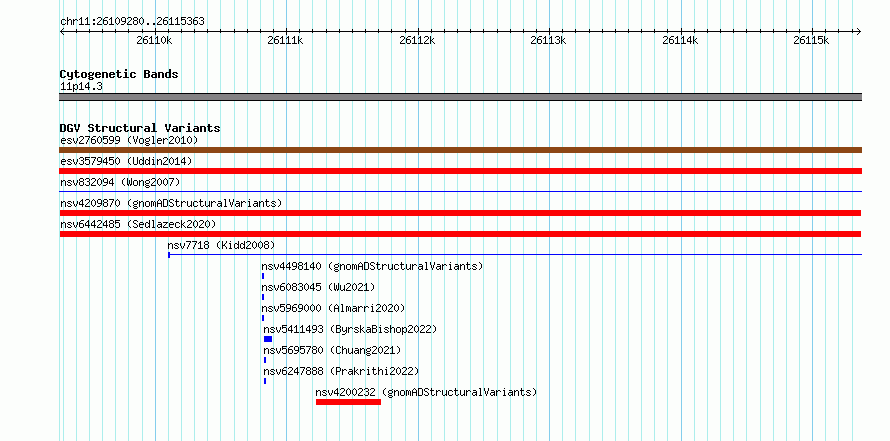This screenshot has width=890, height=441.
Task: Select the brown esv2760599 variant bar
Action: coord(460,150)
